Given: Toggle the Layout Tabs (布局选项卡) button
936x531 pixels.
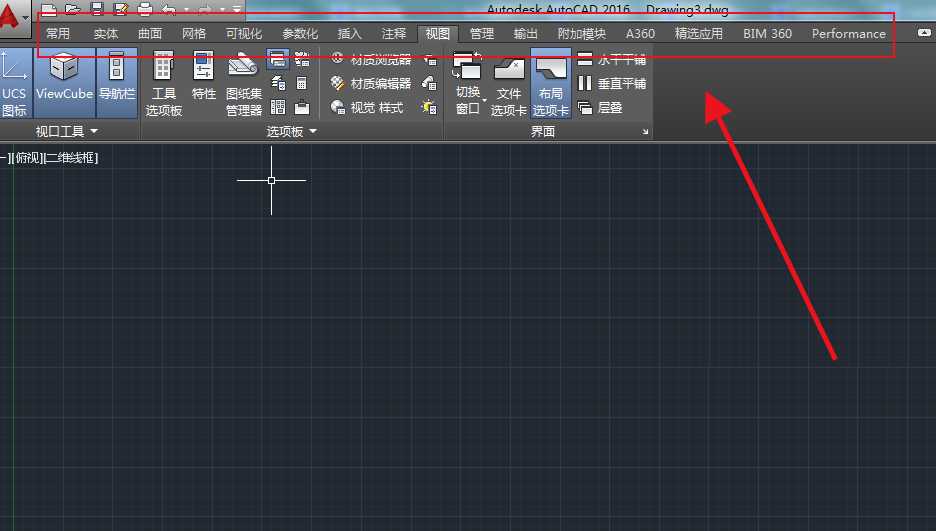Looking at the screenshot, I should pyautogui.click(x=550, y=83).
